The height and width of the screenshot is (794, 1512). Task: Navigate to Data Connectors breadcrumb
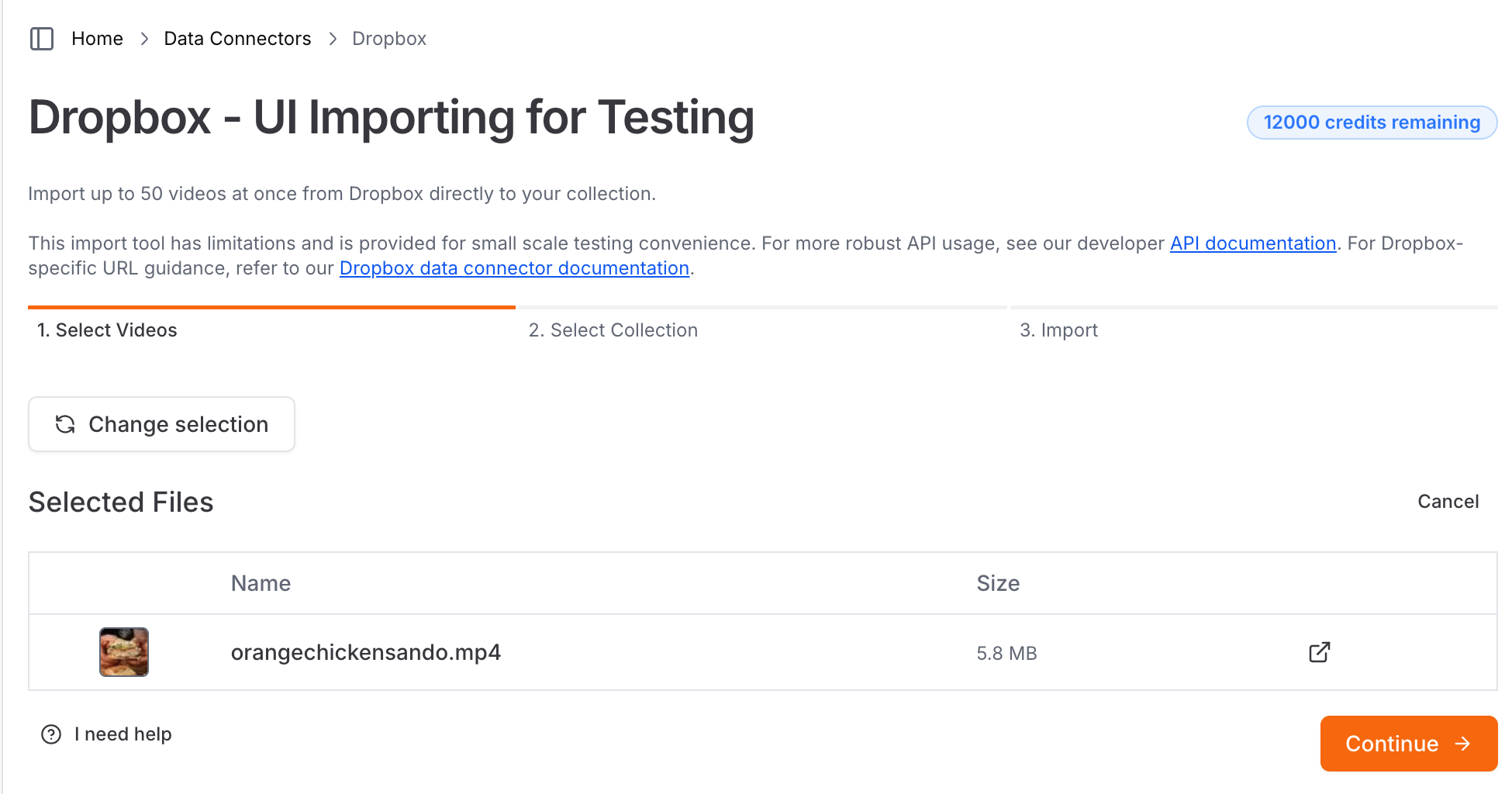(x=237, y=39)
